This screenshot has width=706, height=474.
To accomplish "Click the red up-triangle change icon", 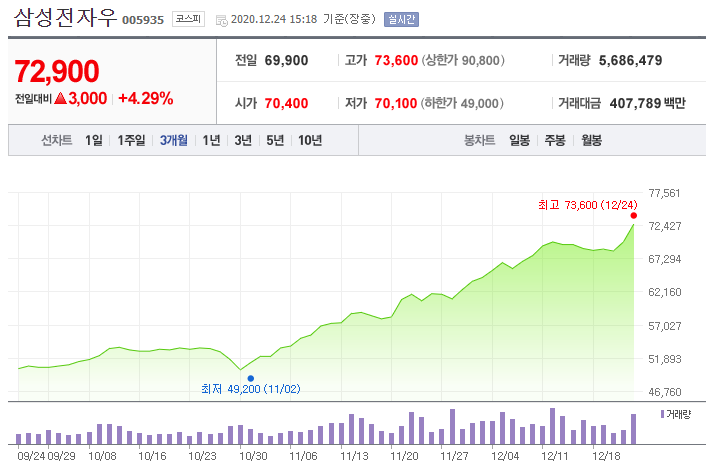I will [x=60, y=98].
